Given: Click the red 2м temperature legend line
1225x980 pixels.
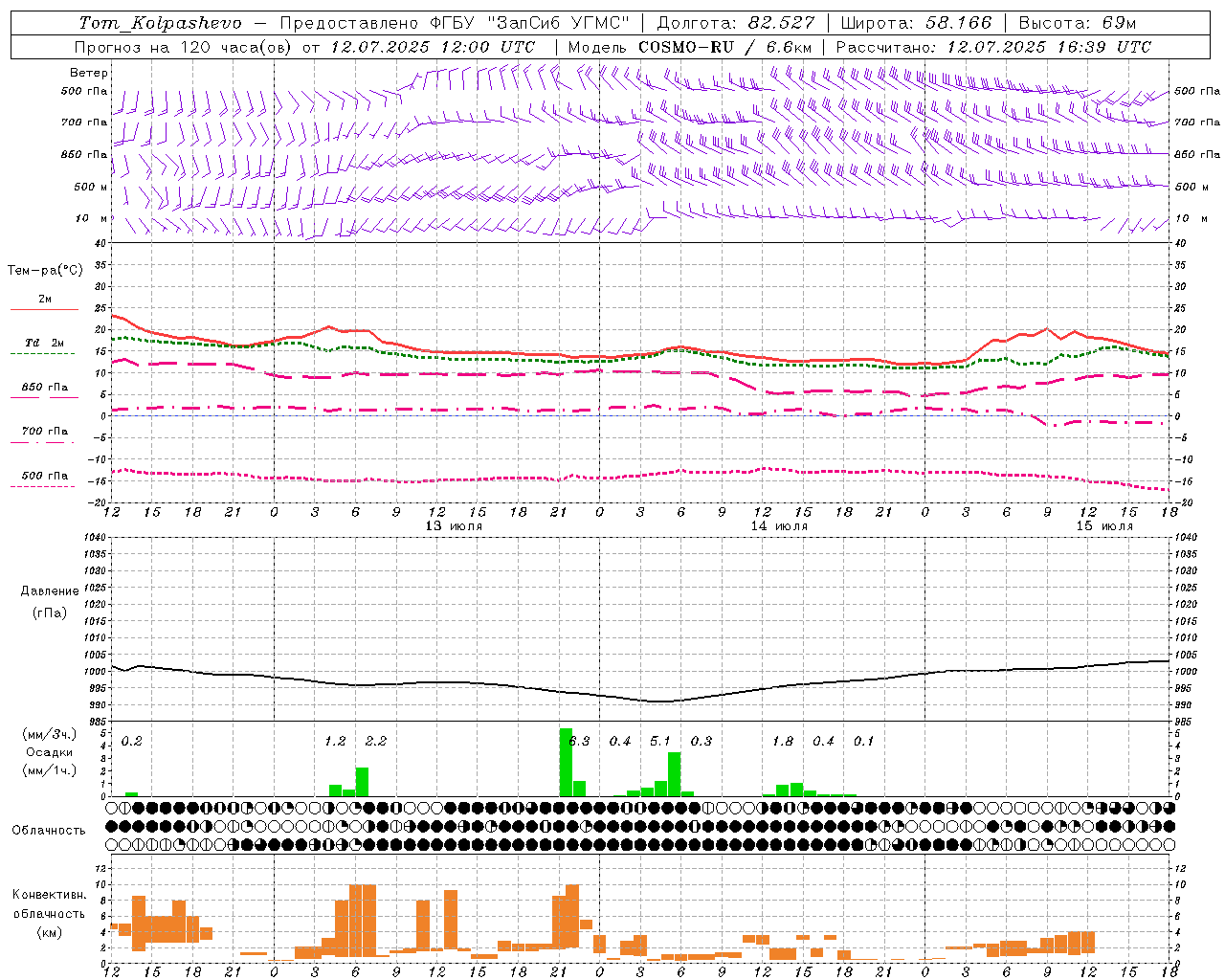Looking at the screenshot, I should pyautogui.click(x=44, y=309).
